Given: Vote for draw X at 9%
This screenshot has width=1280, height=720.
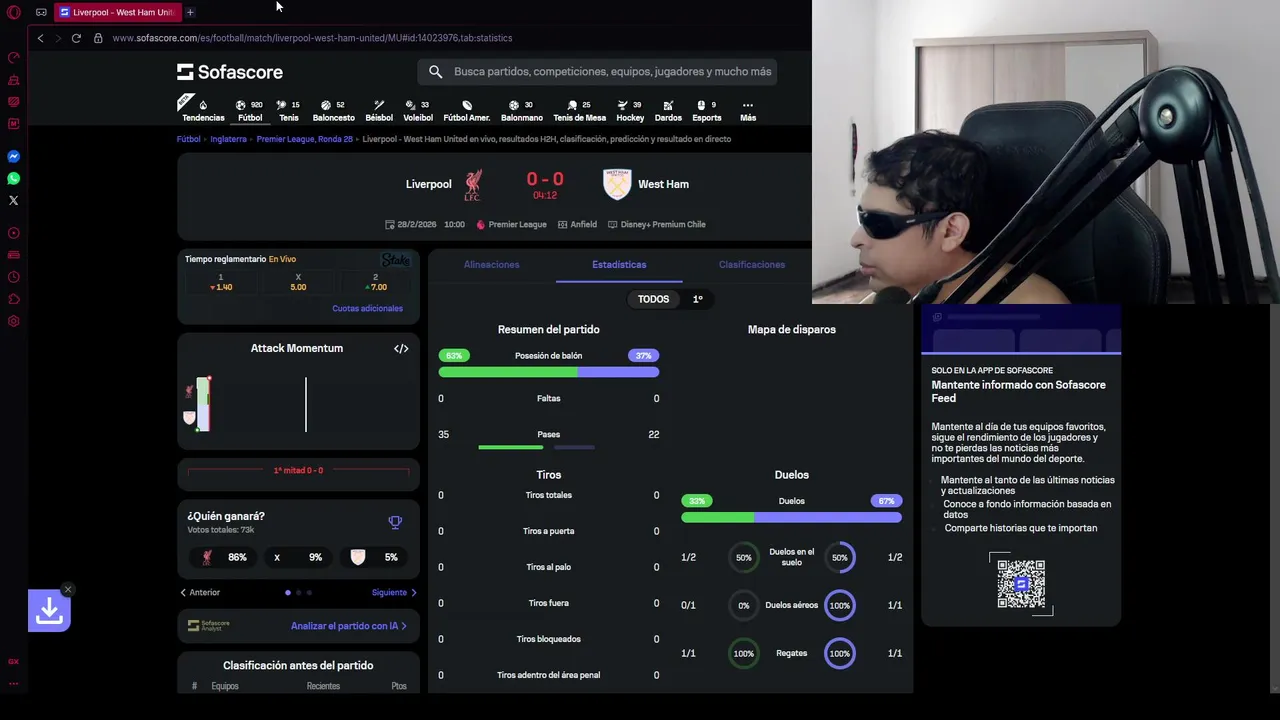Looking at the screenshot, I should tap(298, 557).
